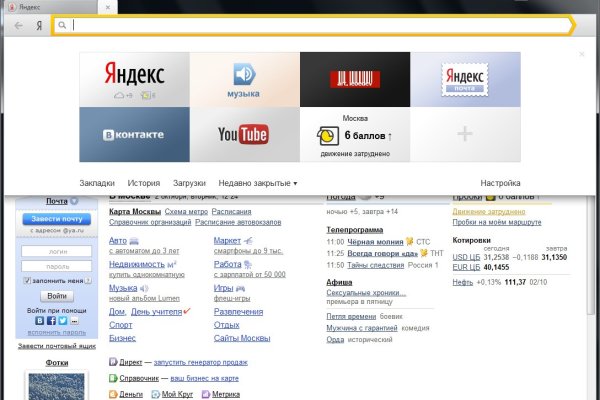Image resolution: width=600 pixels, height=400 pixels.
Task: Toggle the 'запомнить меня' checkbox
Action: 25,281
